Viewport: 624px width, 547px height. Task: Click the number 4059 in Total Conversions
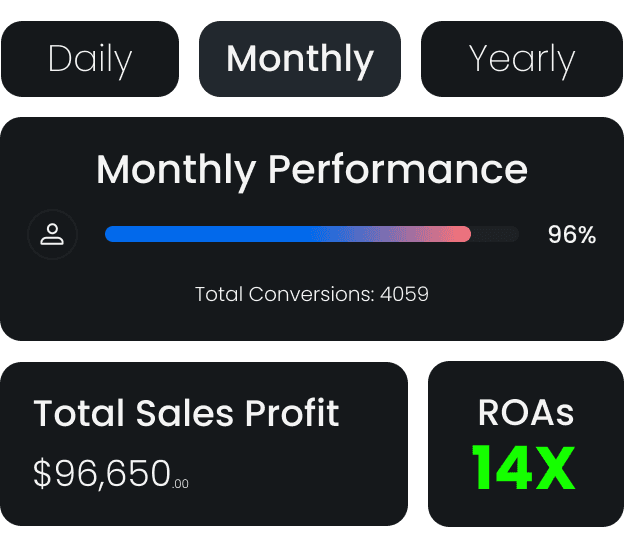[x=404, y=294]
